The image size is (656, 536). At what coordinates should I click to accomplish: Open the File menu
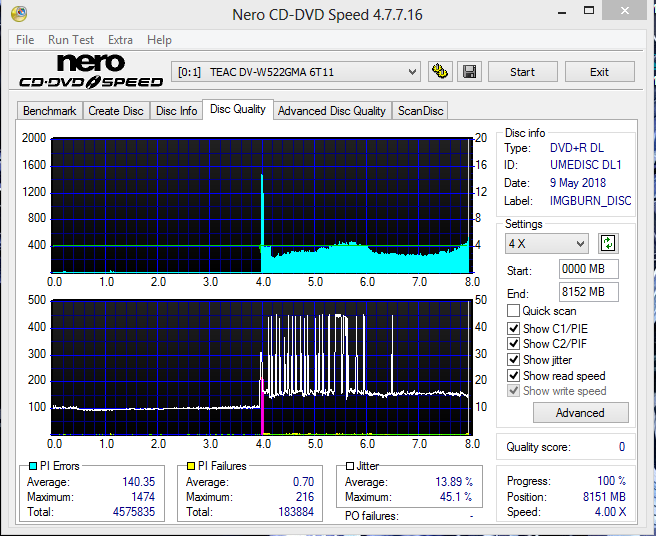(25, 40)
